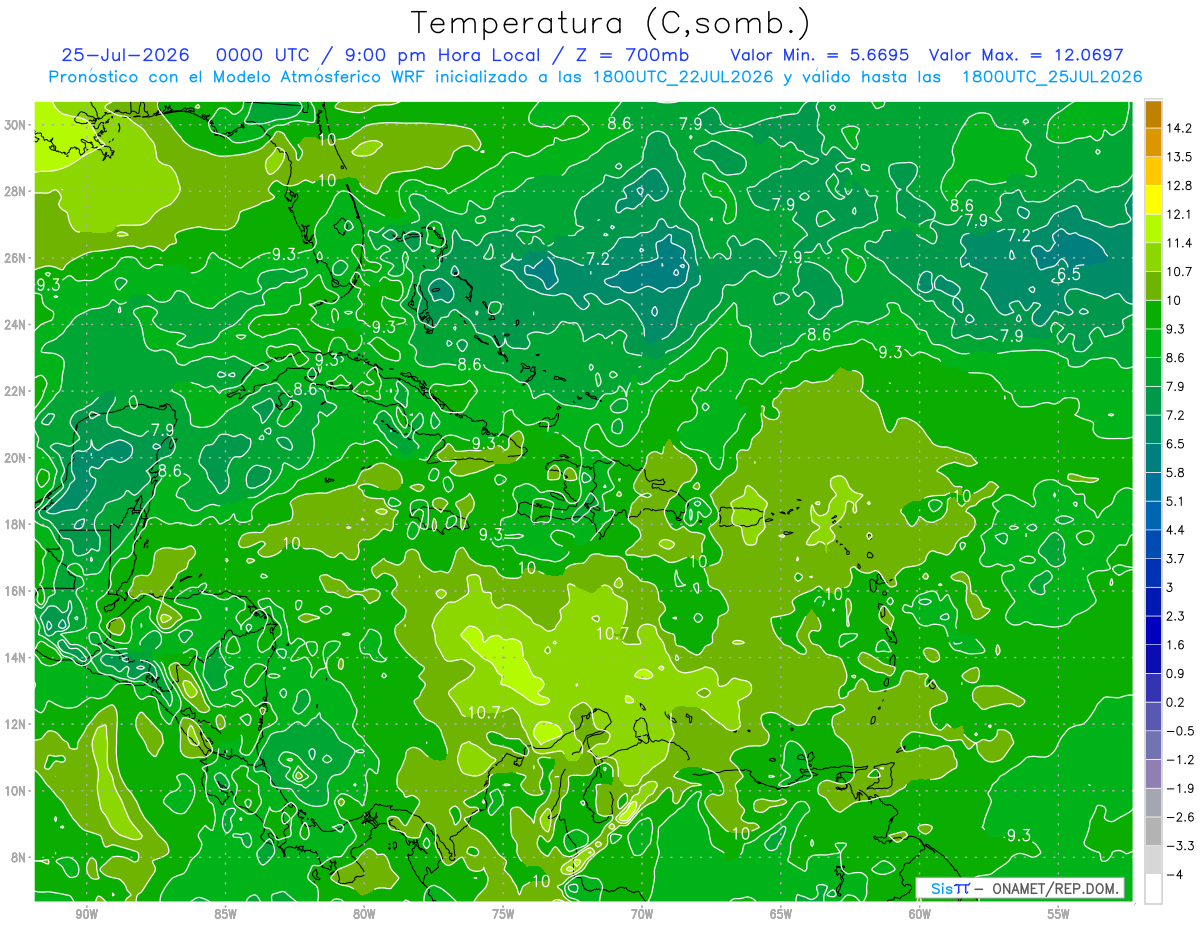Click the "-2.6" color scale label
Image resolution: width=1200 pixels, height=927 pixels.
click(x=1179, y=817)
